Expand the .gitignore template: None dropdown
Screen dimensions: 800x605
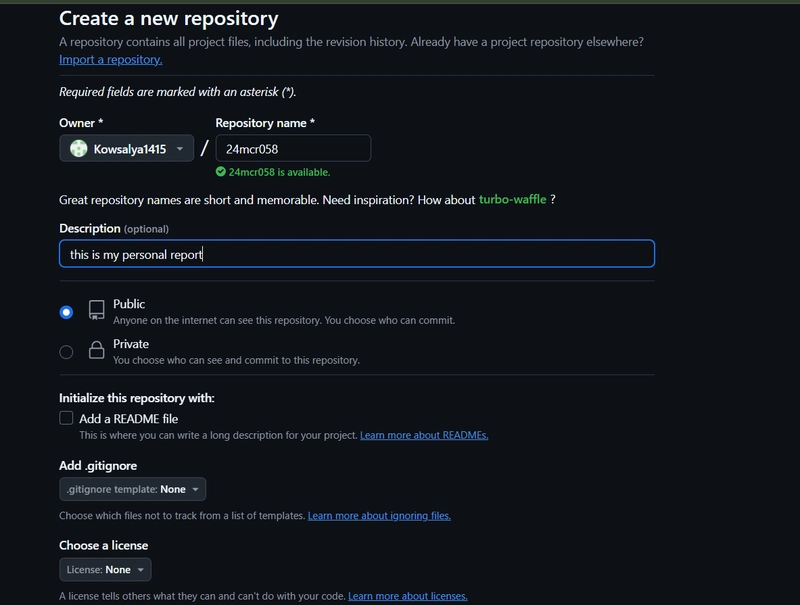[133, 489]
